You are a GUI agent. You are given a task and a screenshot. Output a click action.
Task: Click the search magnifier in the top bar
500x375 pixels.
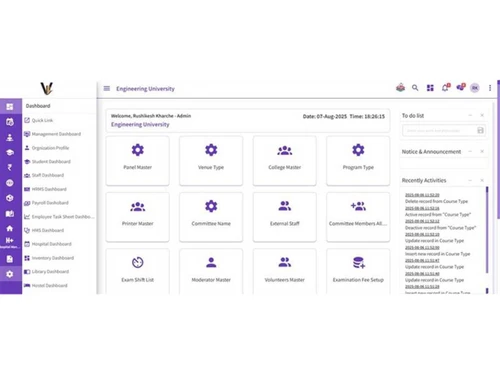pos(415,88)
